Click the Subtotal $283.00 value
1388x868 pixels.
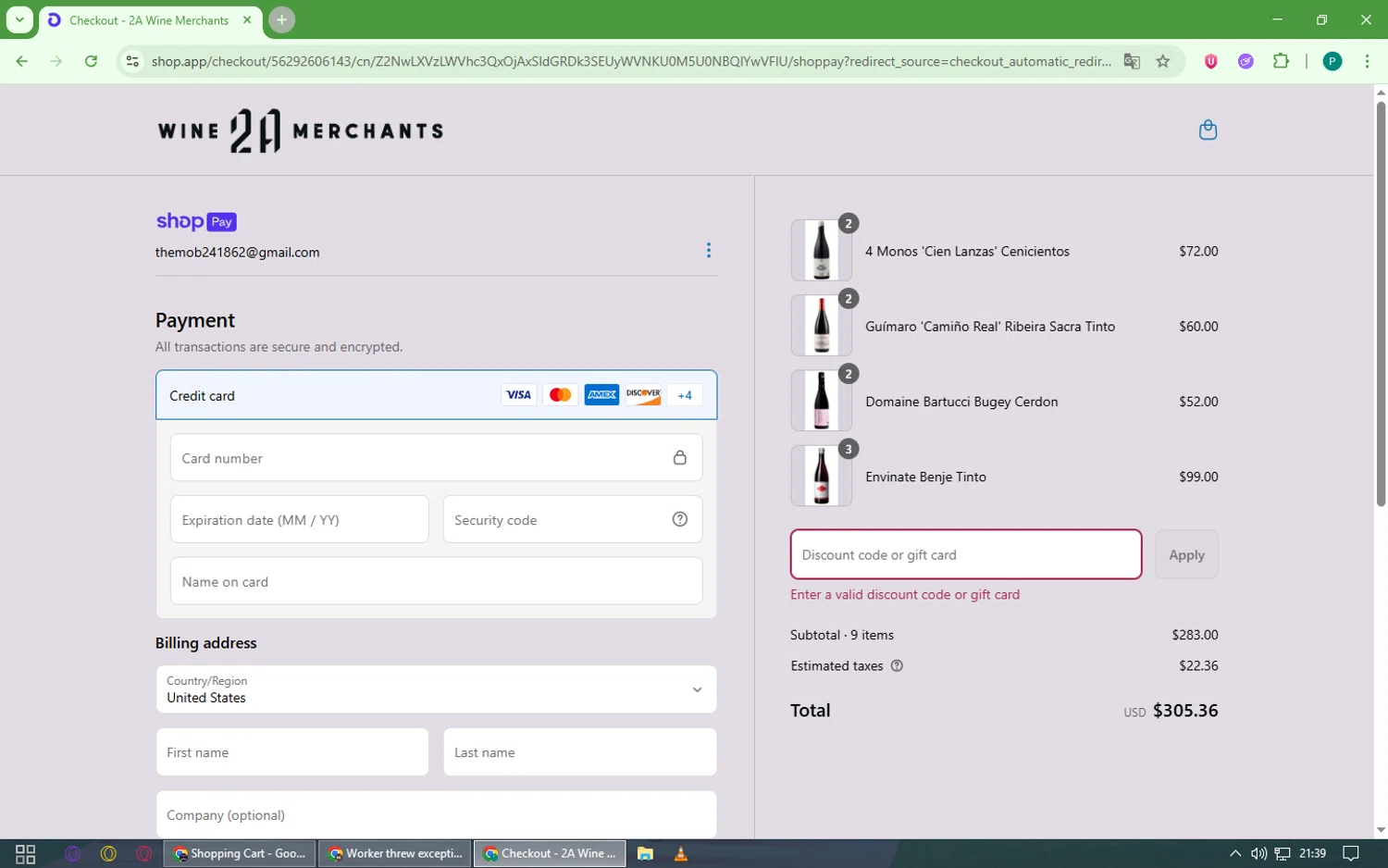coord(1195,635)
